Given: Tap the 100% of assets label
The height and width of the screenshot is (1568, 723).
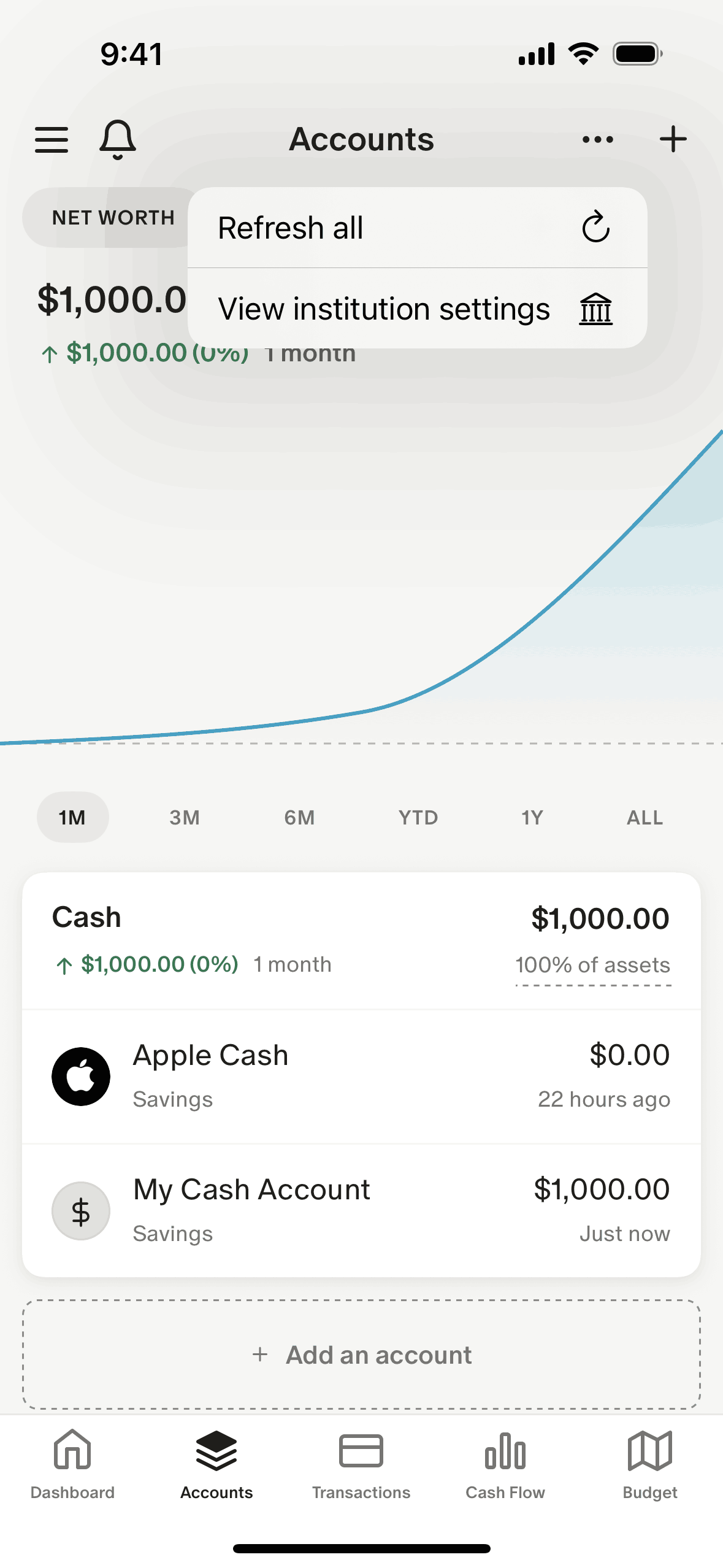Looking at the screenshot, I should coord(592,966).
